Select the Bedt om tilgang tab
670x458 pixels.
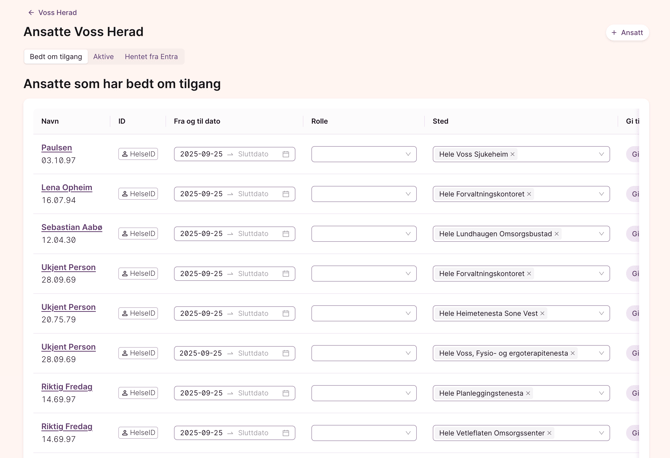(x=56, y=56)
